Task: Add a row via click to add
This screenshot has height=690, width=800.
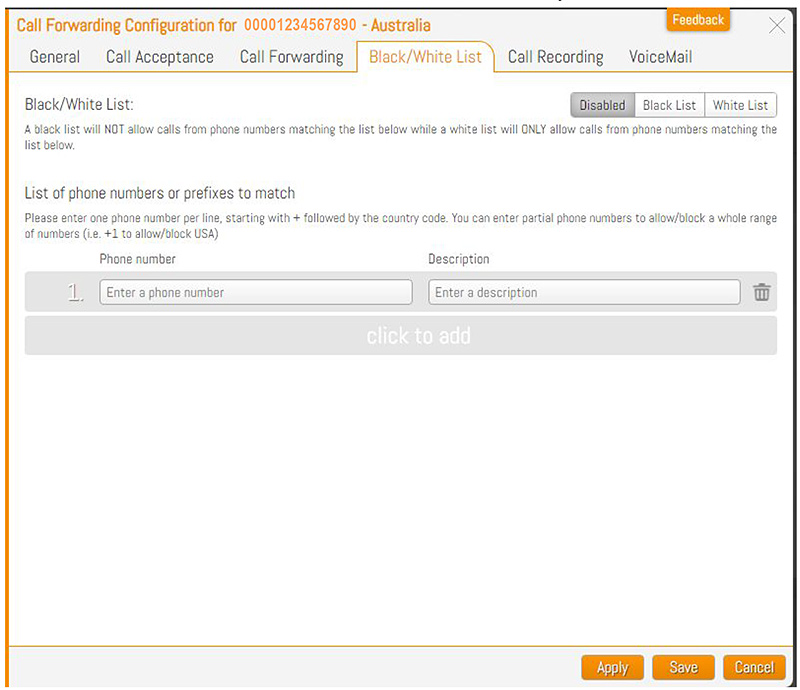Action: (401, 335)
